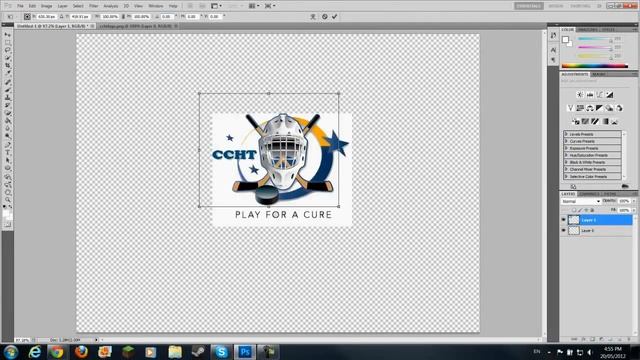The height and width of the screenshot is (360, 640).
Task: Cancel the transform in the options bar
Action: [x=324, y=17]
